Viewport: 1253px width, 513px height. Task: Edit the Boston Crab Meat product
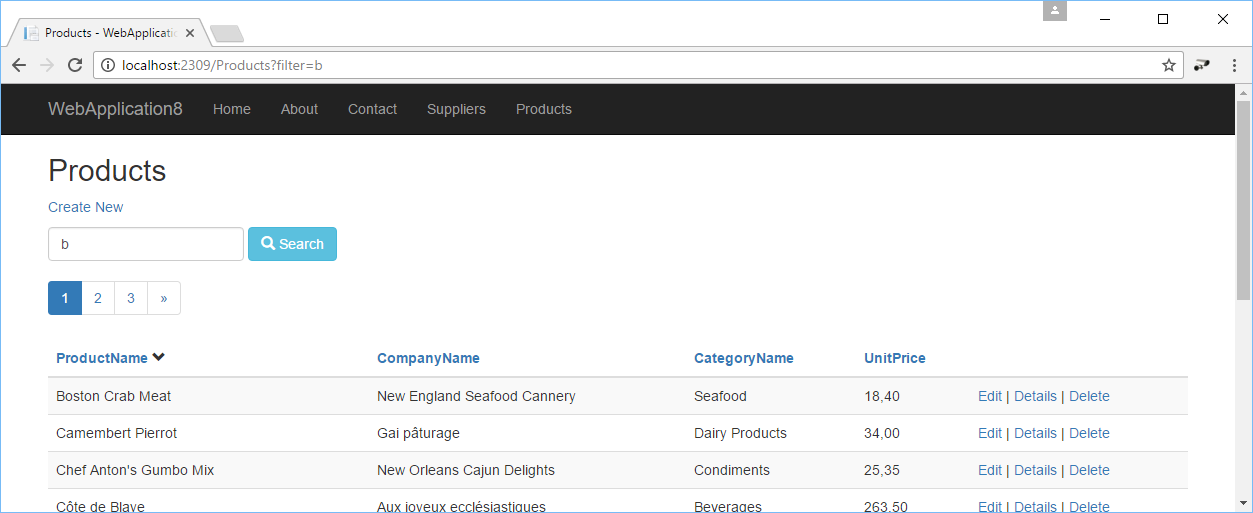990,396
